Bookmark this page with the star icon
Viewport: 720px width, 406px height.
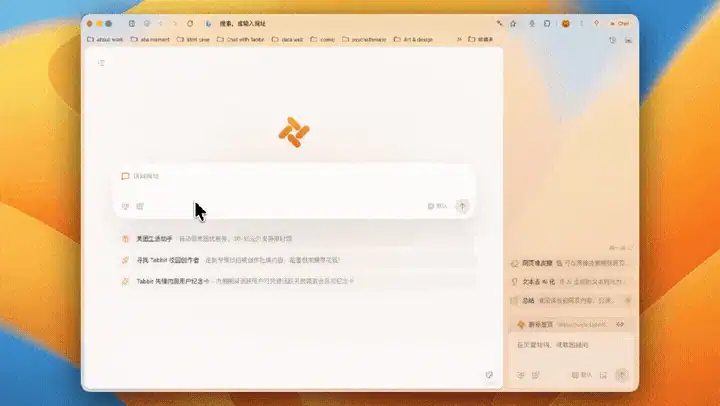click(x=513, y=23)
